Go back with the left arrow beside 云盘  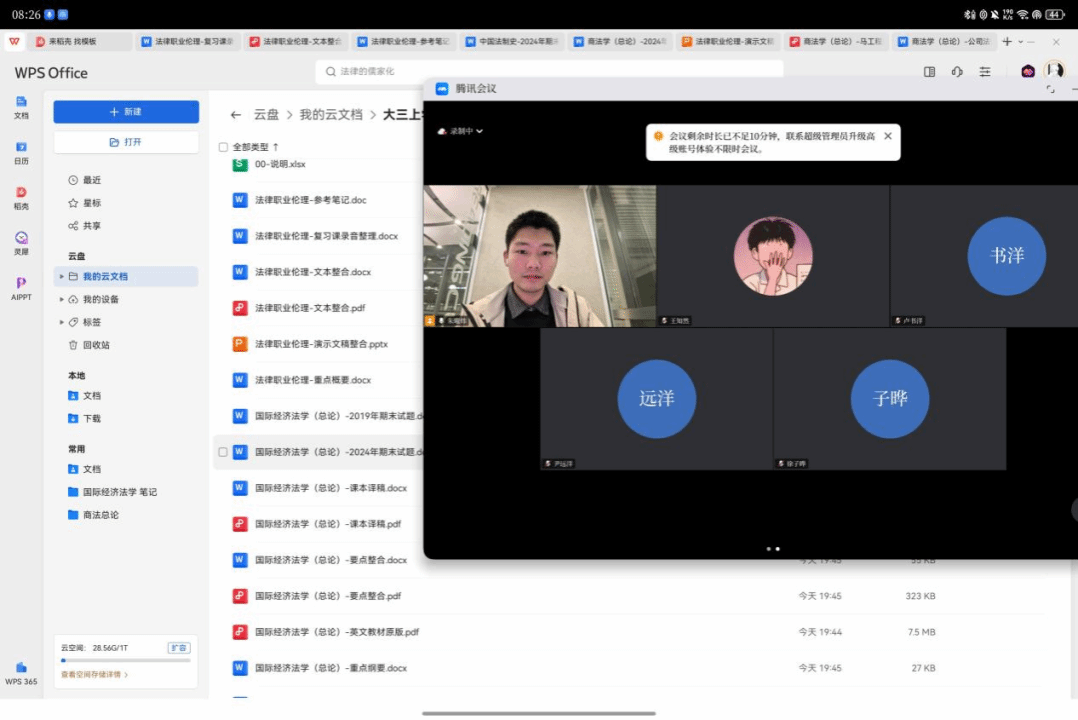click(236, 115)
